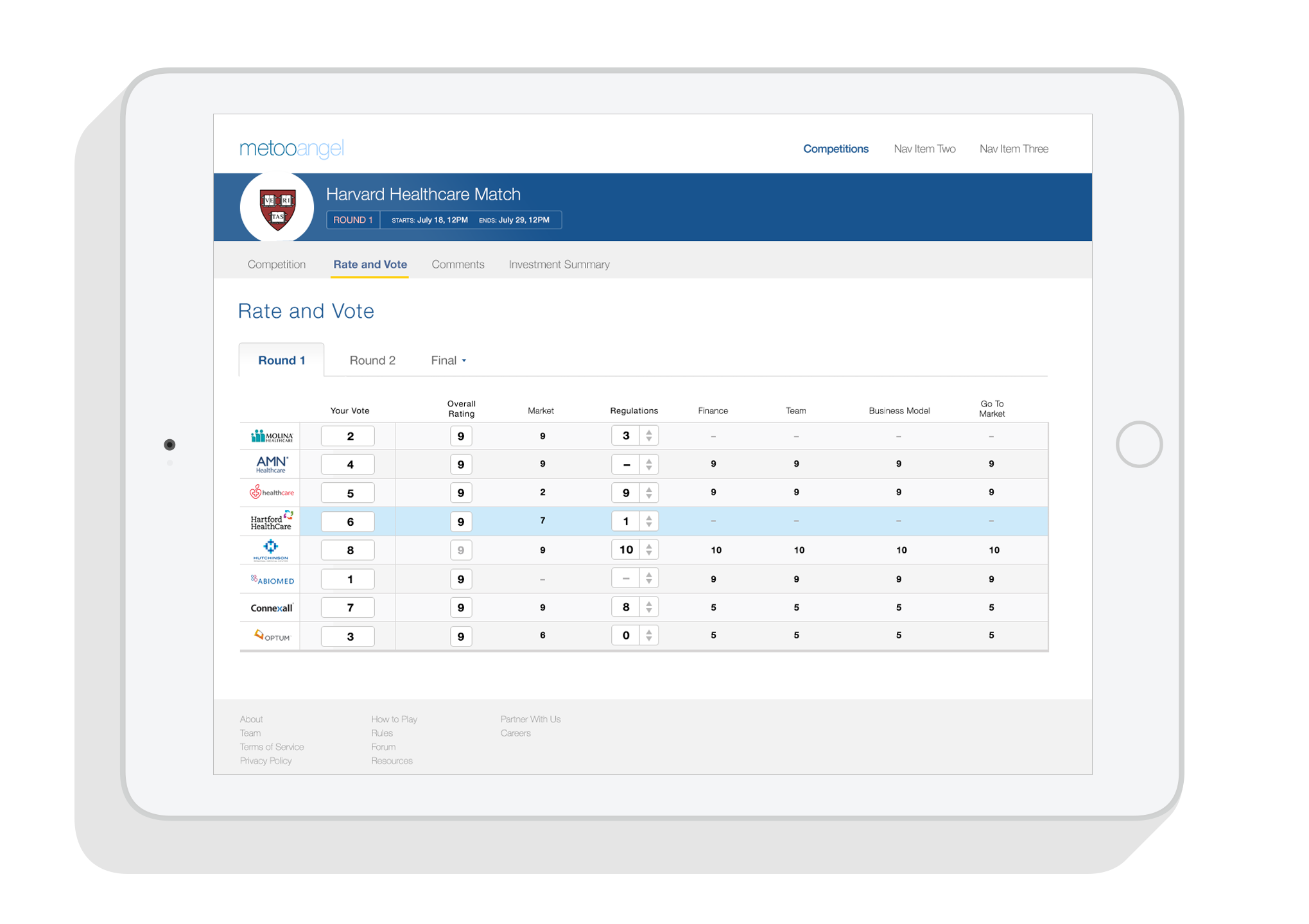Screen dimensions: 1309x924
Task: Edit Your Vote field for Molina
Action: click(348, 436)
